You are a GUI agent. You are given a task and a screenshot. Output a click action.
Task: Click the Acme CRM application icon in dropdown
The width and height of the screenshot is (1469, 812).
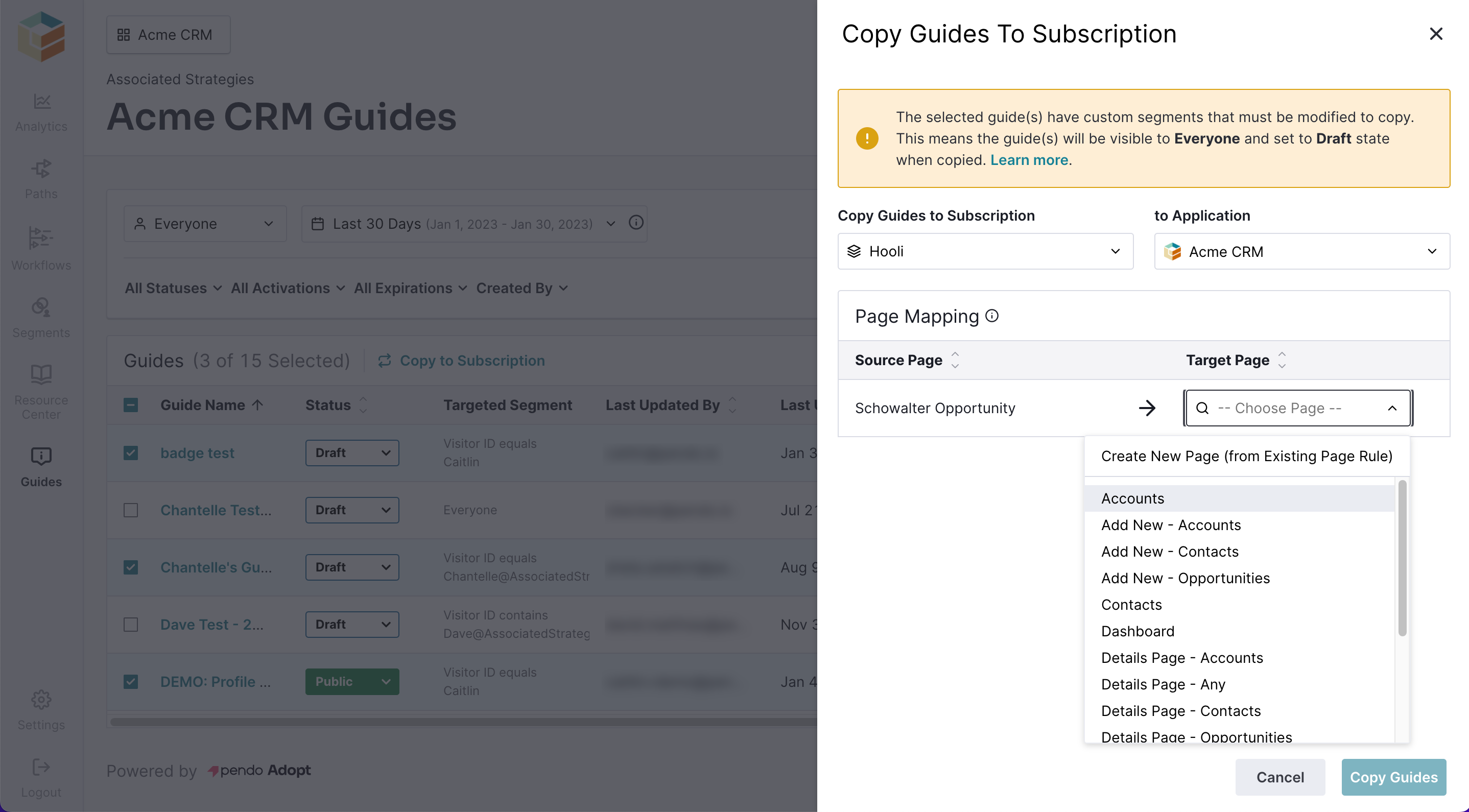coord(1172,251)
